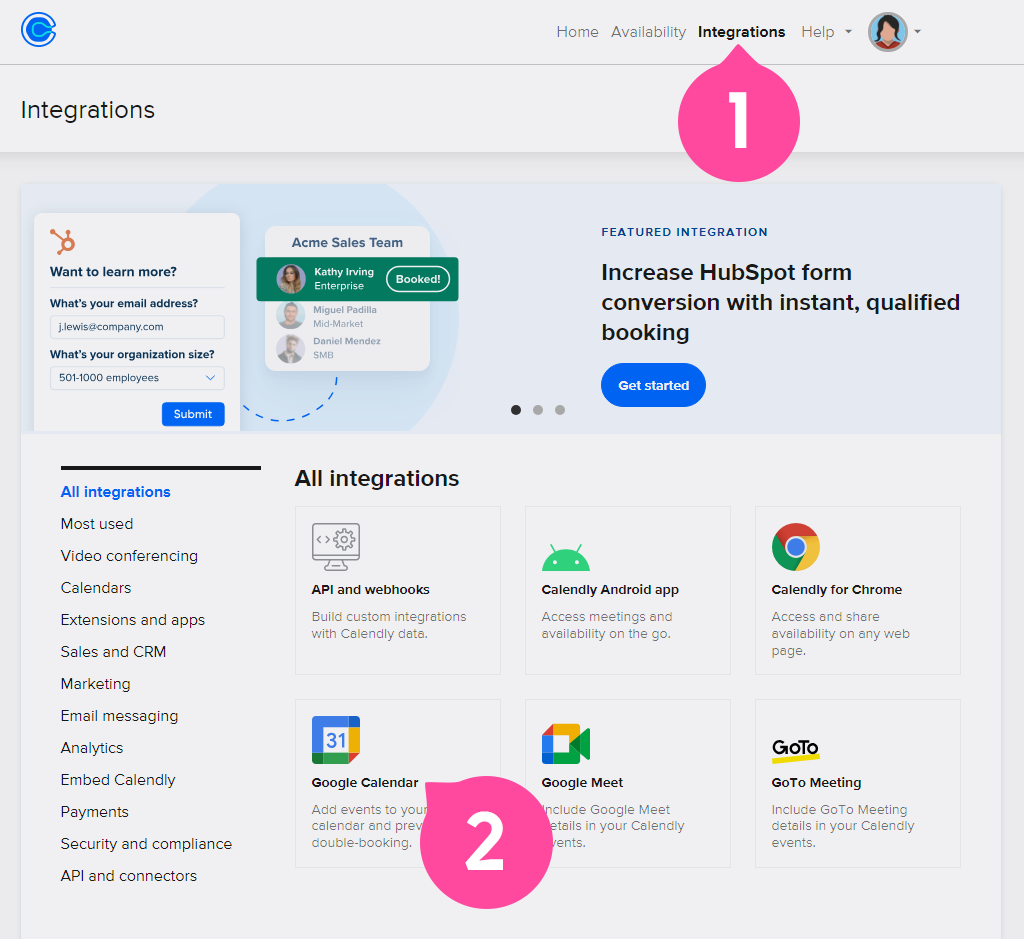Filter by Most used integrations
The height and width of the screenshot is (939, 1024).
[97, 524]
